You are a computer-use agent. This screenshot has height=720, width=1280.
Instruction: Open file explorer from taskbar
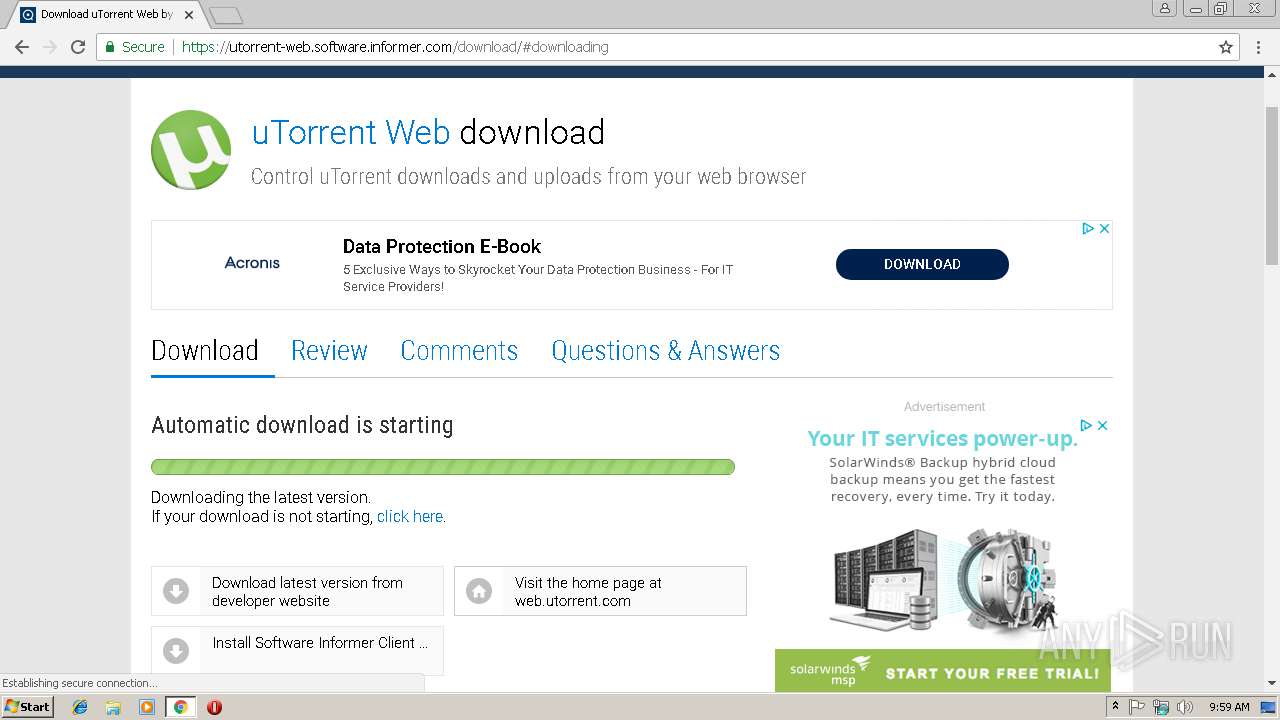113,707
